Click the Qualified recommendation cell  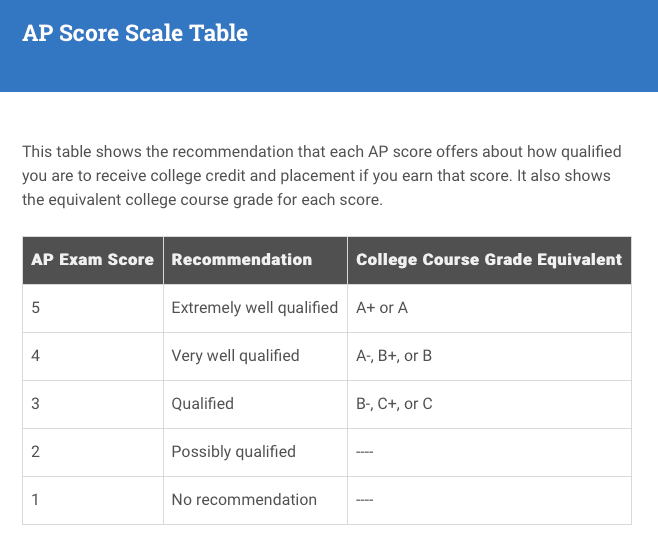(255, 404)
